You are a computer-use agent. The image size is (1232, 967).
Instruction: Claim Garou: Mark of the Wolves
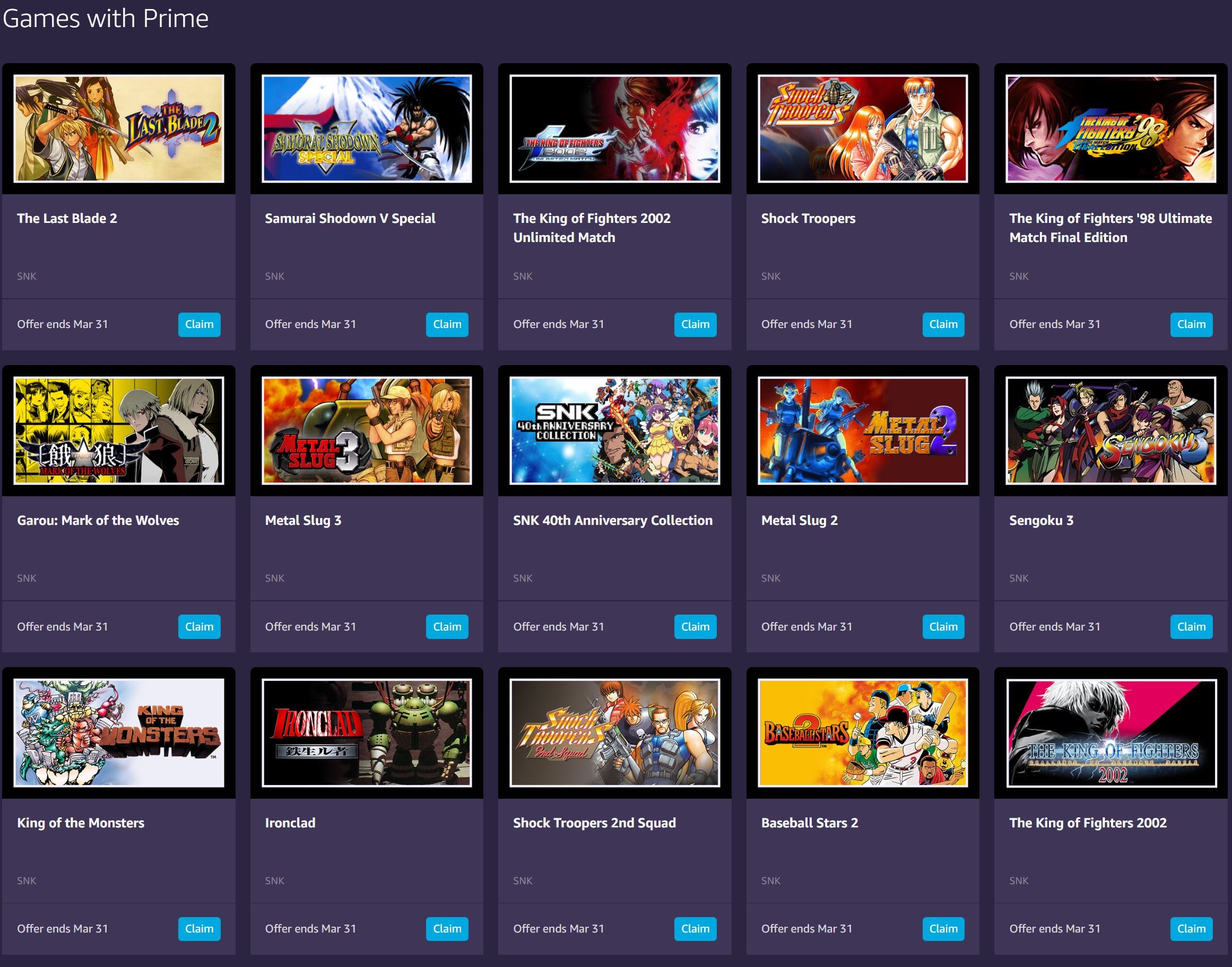pos(199,627)
